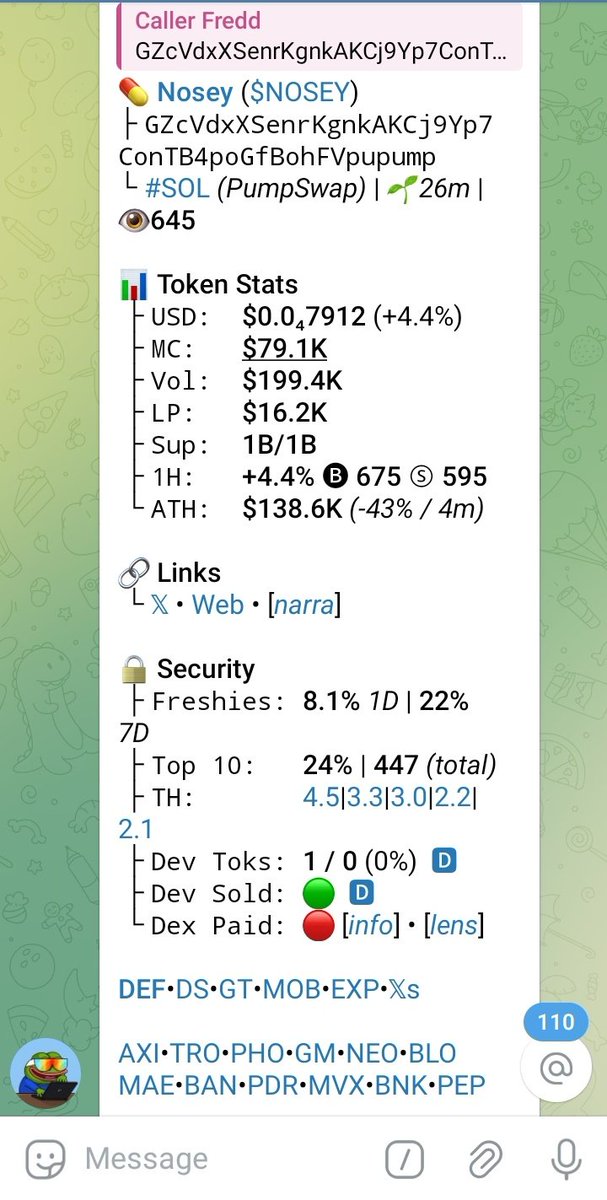Start voice recording with microphone icon
The height and width of the screenshot is (1200, 607).
coord(565,1160)
